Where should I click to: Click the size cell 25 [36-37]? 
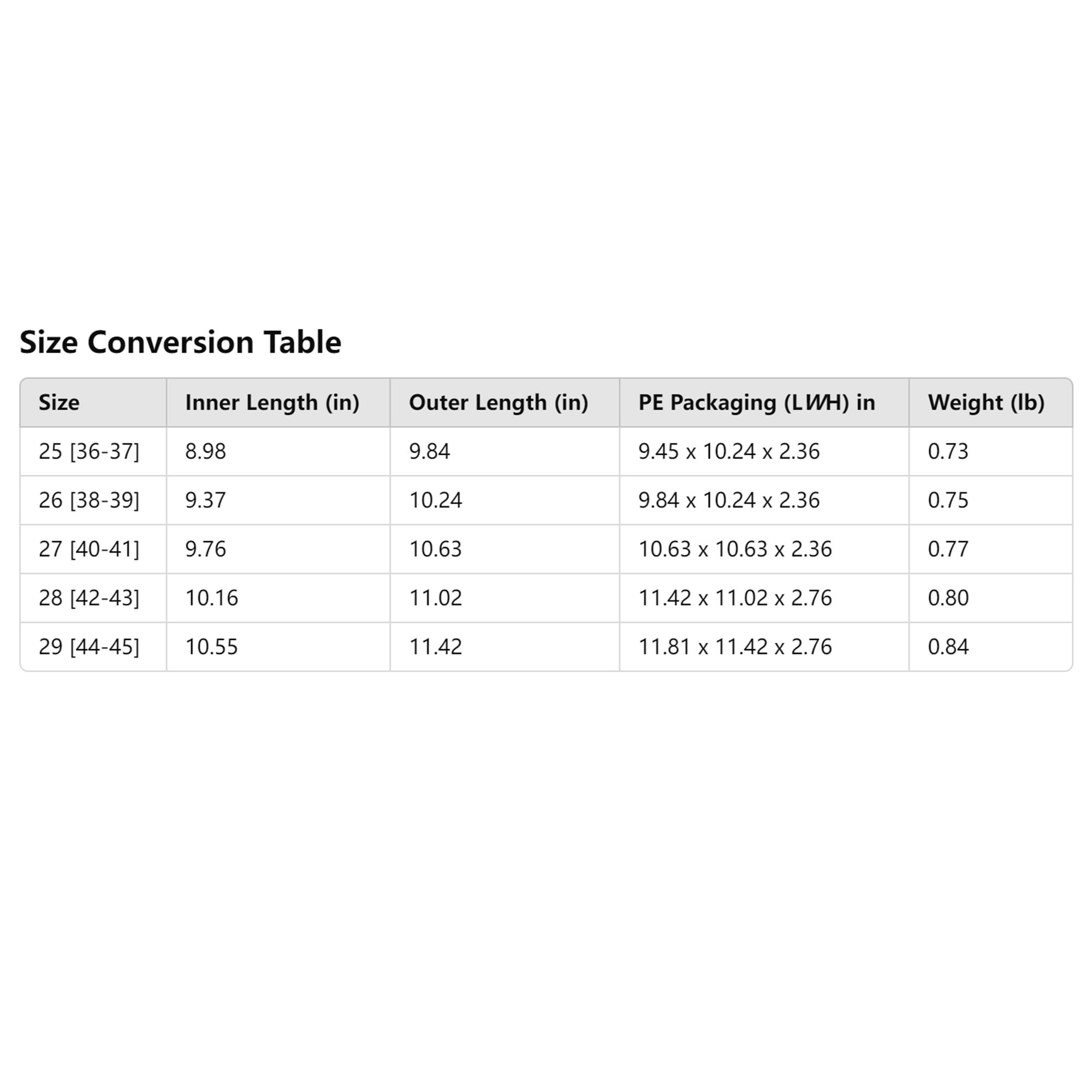89,452
